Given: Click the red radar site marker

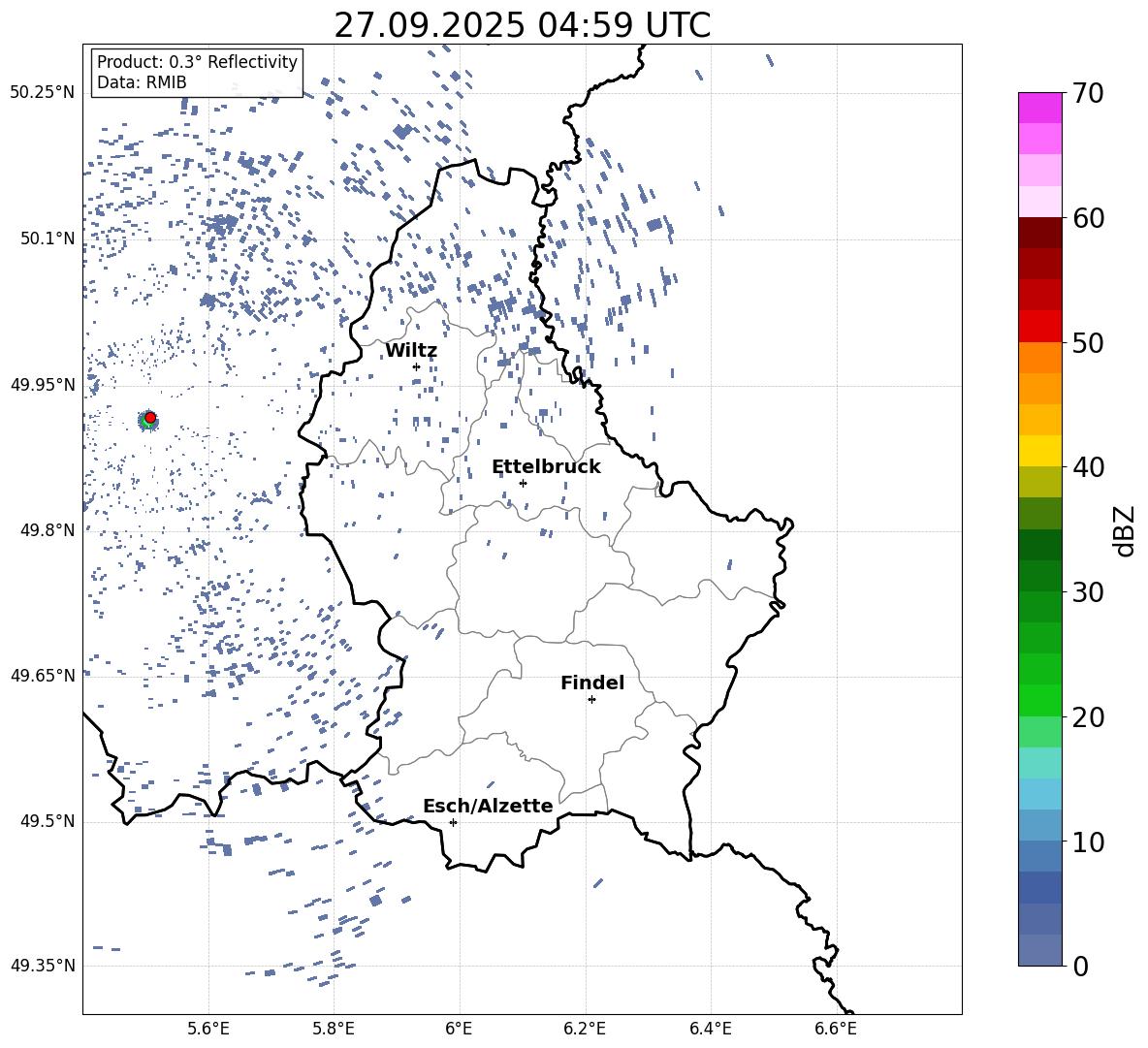Looking at the screenshot, I should 150,418.
